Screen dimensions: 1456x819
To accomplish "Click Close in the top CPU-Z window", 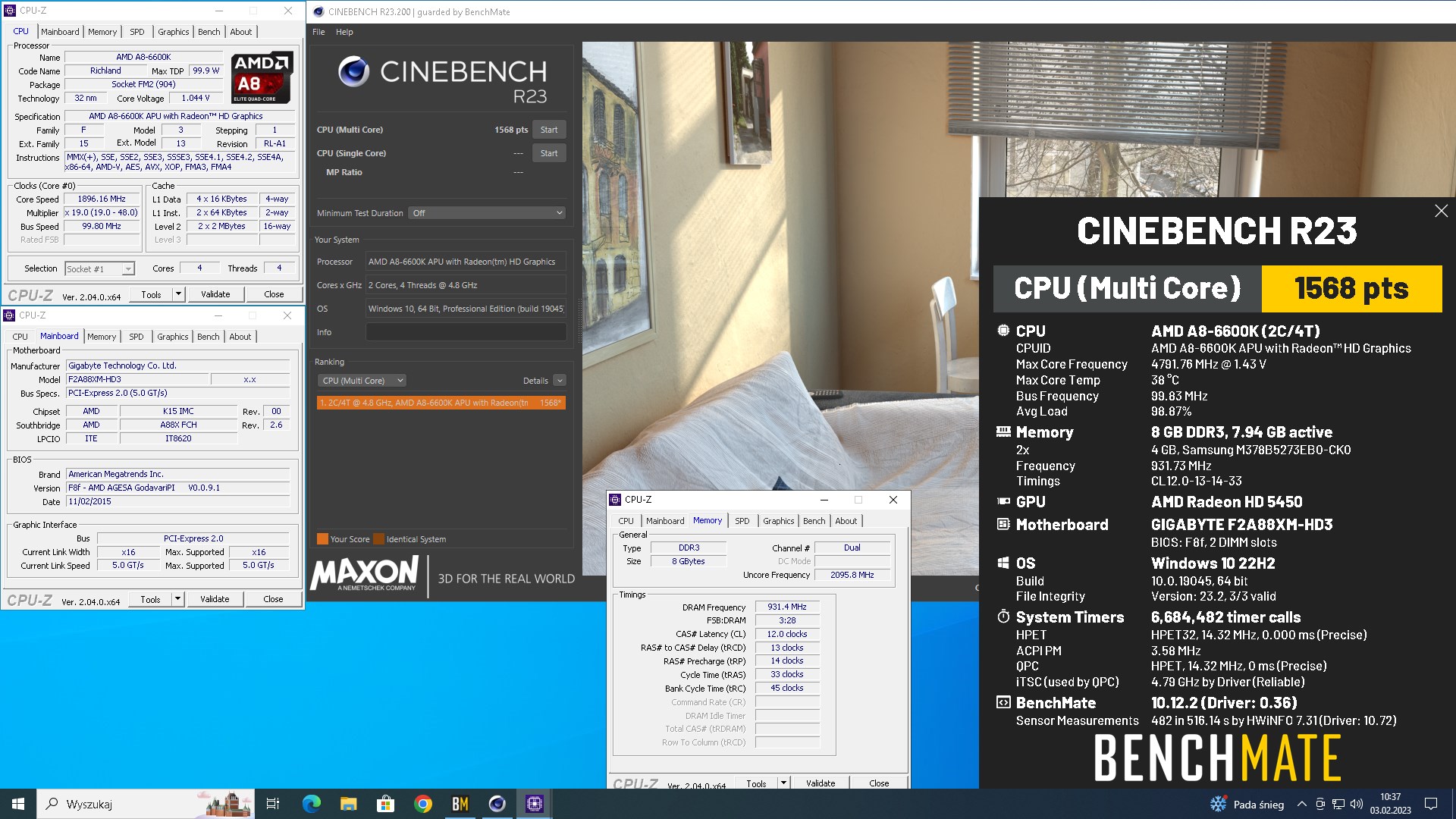I will 274,294.
